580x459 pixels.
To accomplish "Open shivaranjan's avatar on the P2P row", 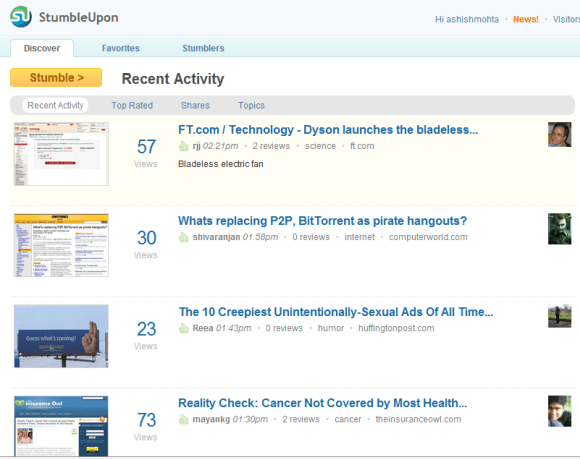I will (559, 229).
